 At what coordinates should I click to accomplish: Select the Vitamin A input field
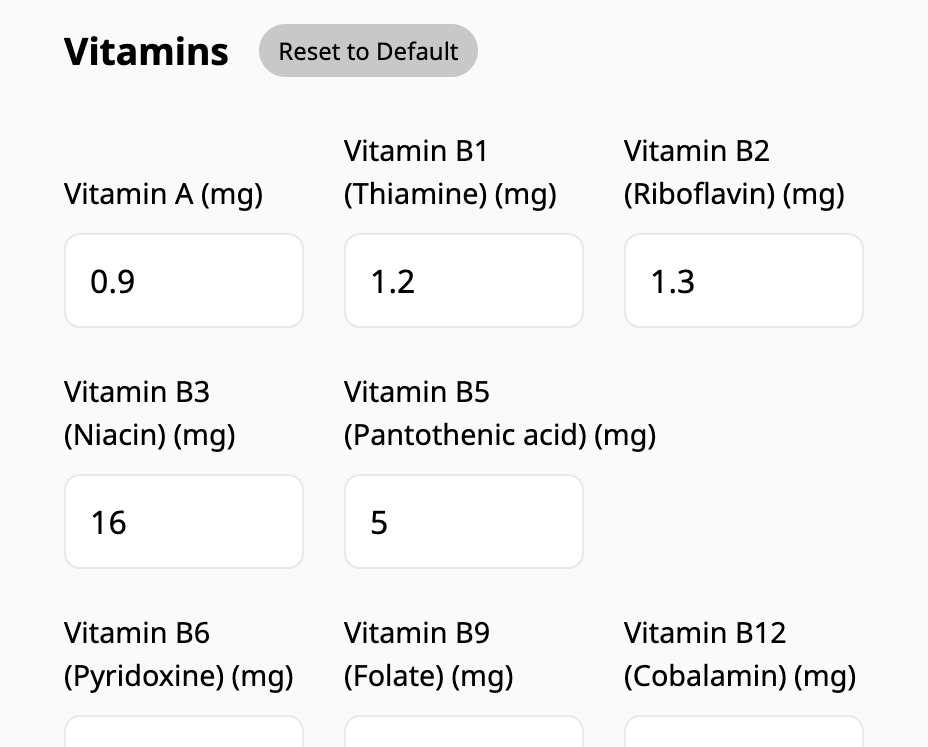coord(183,280)
